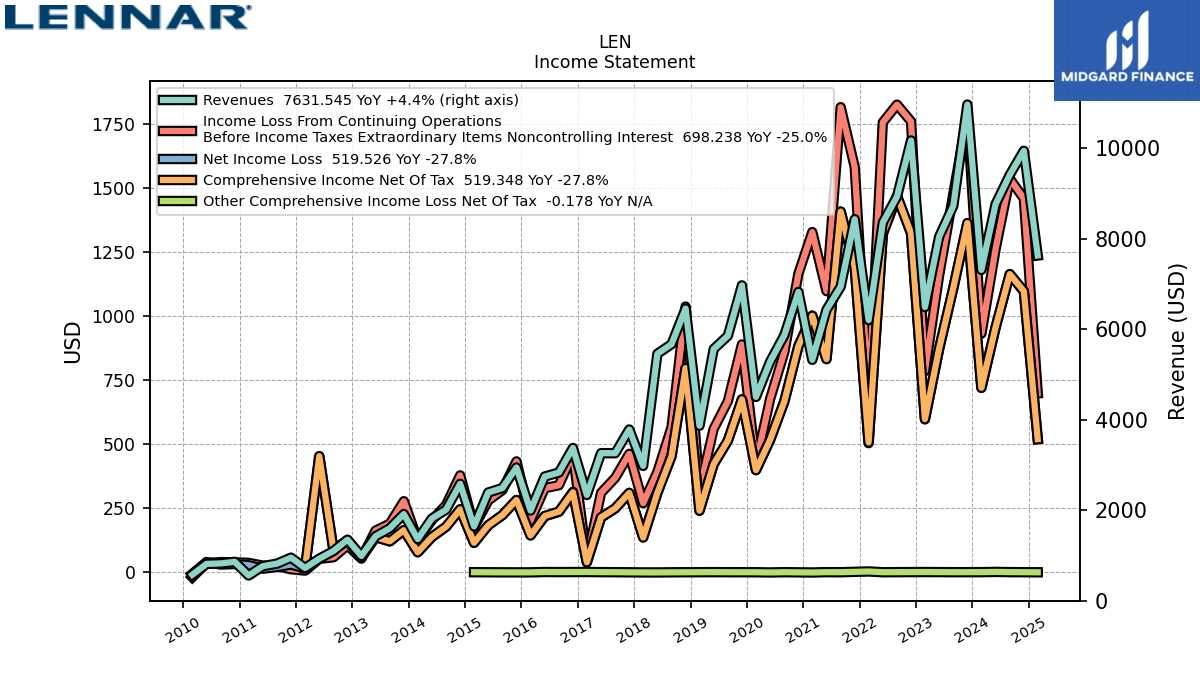Click the 2012 x-axis label
This screenshot has height=675, width=1200.
(x=294, y=629)
